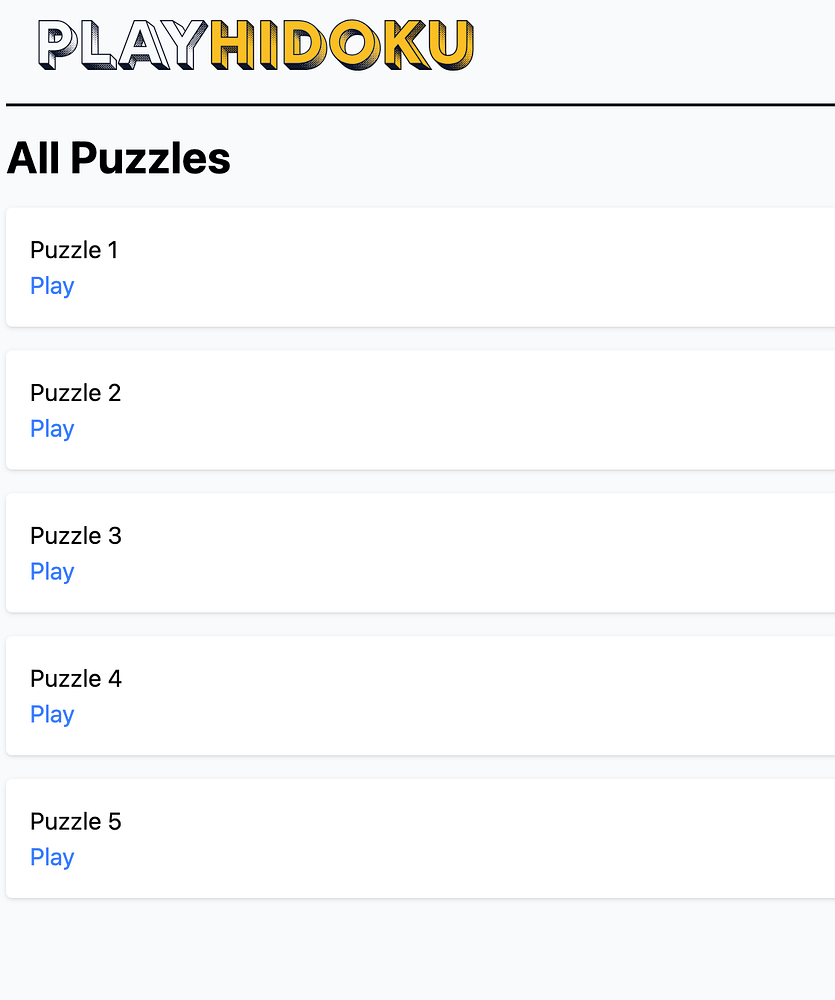Launch Puzzle 4 via Play link

pos(52,715)
